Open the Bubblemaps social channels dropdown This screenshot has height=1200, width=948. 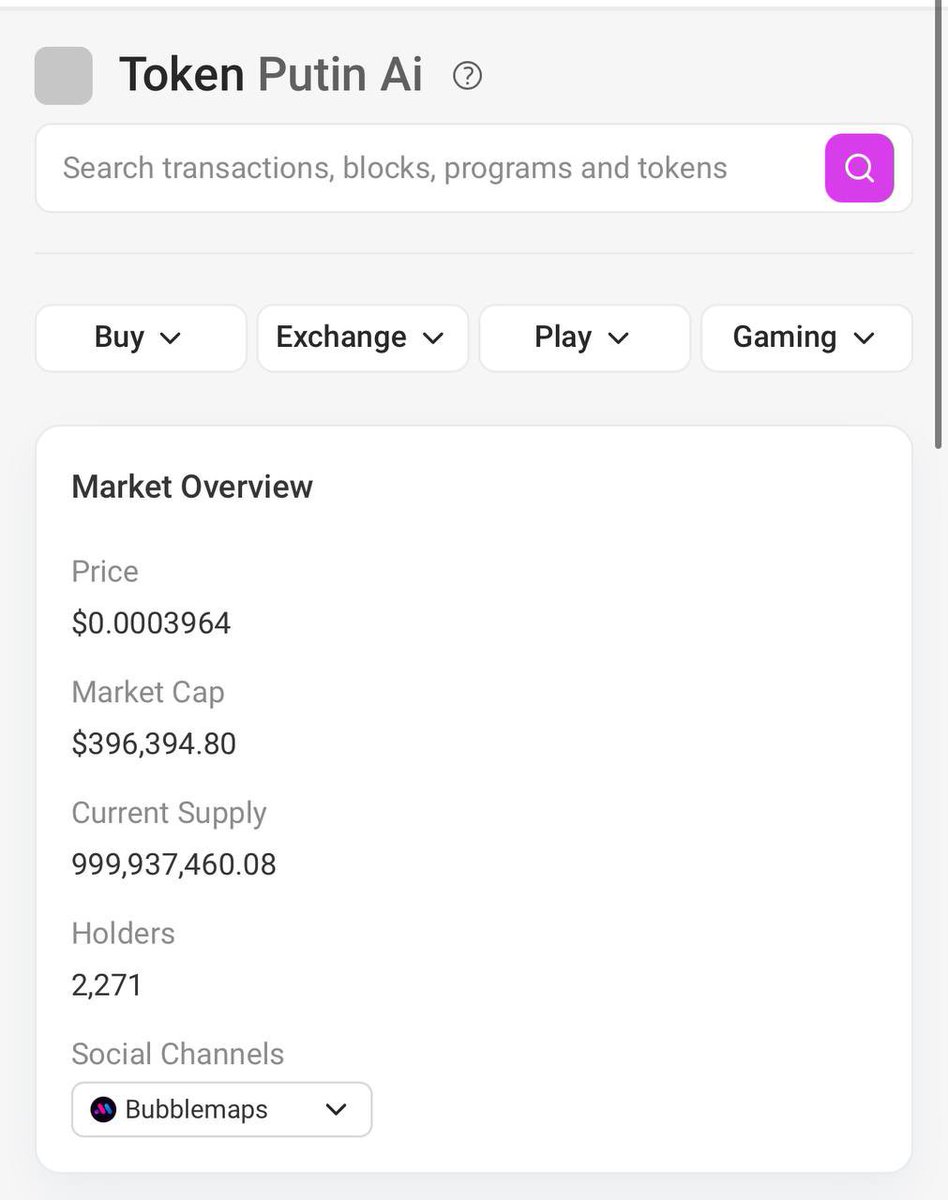point(222,1109)
